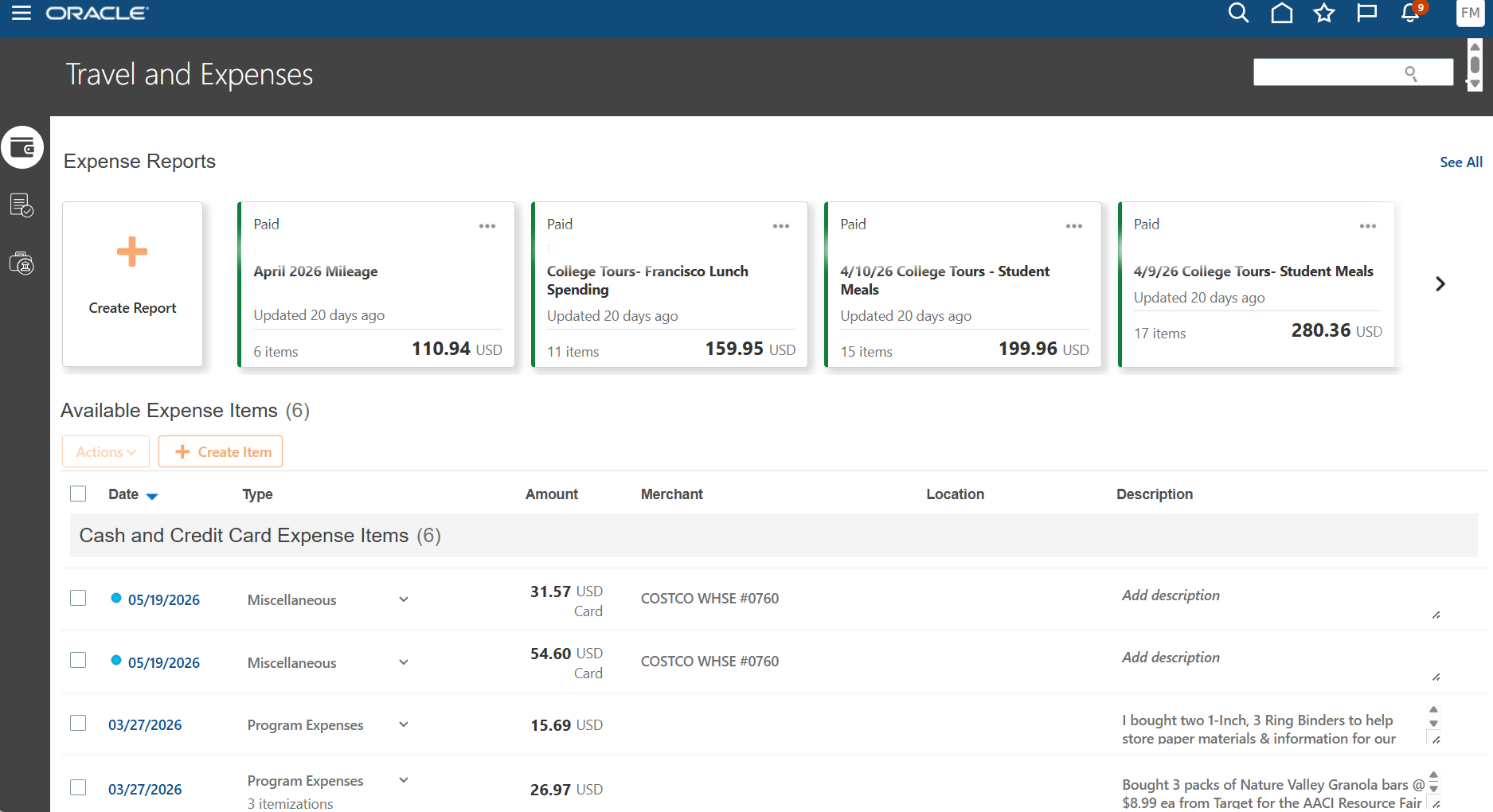
Task: Check the 15.69 USD Program Expenses item
Action: point(78,723)
